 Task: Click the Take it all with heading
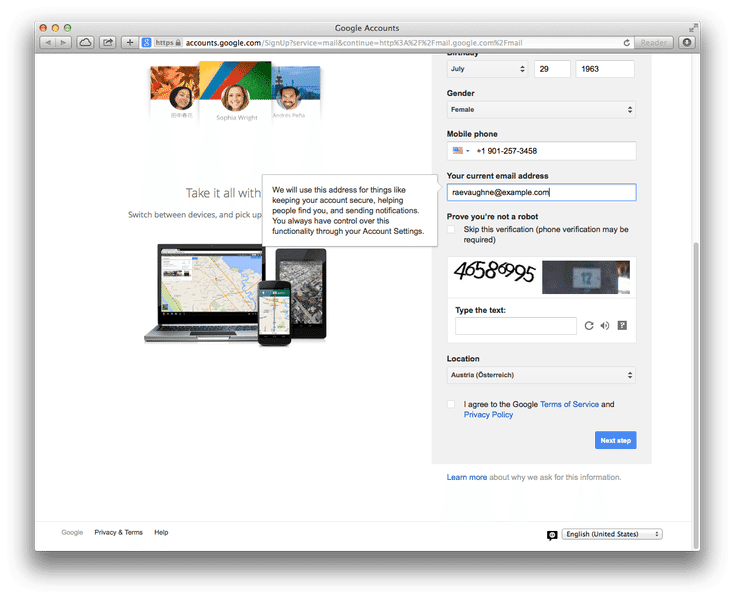(x=223, y=193)
